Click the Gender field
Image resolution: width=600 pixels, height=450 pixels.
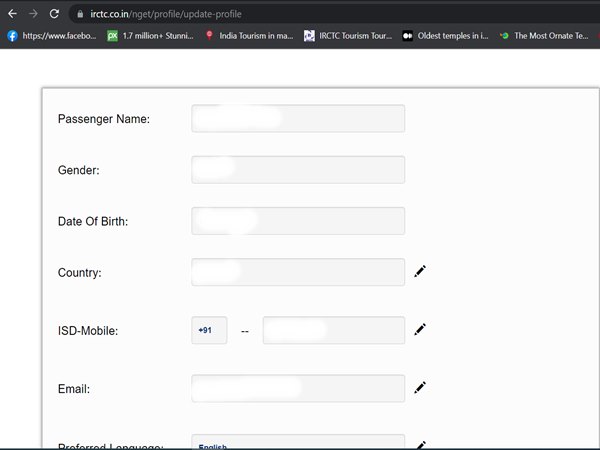pyautogui.click(x=298, y=170)
